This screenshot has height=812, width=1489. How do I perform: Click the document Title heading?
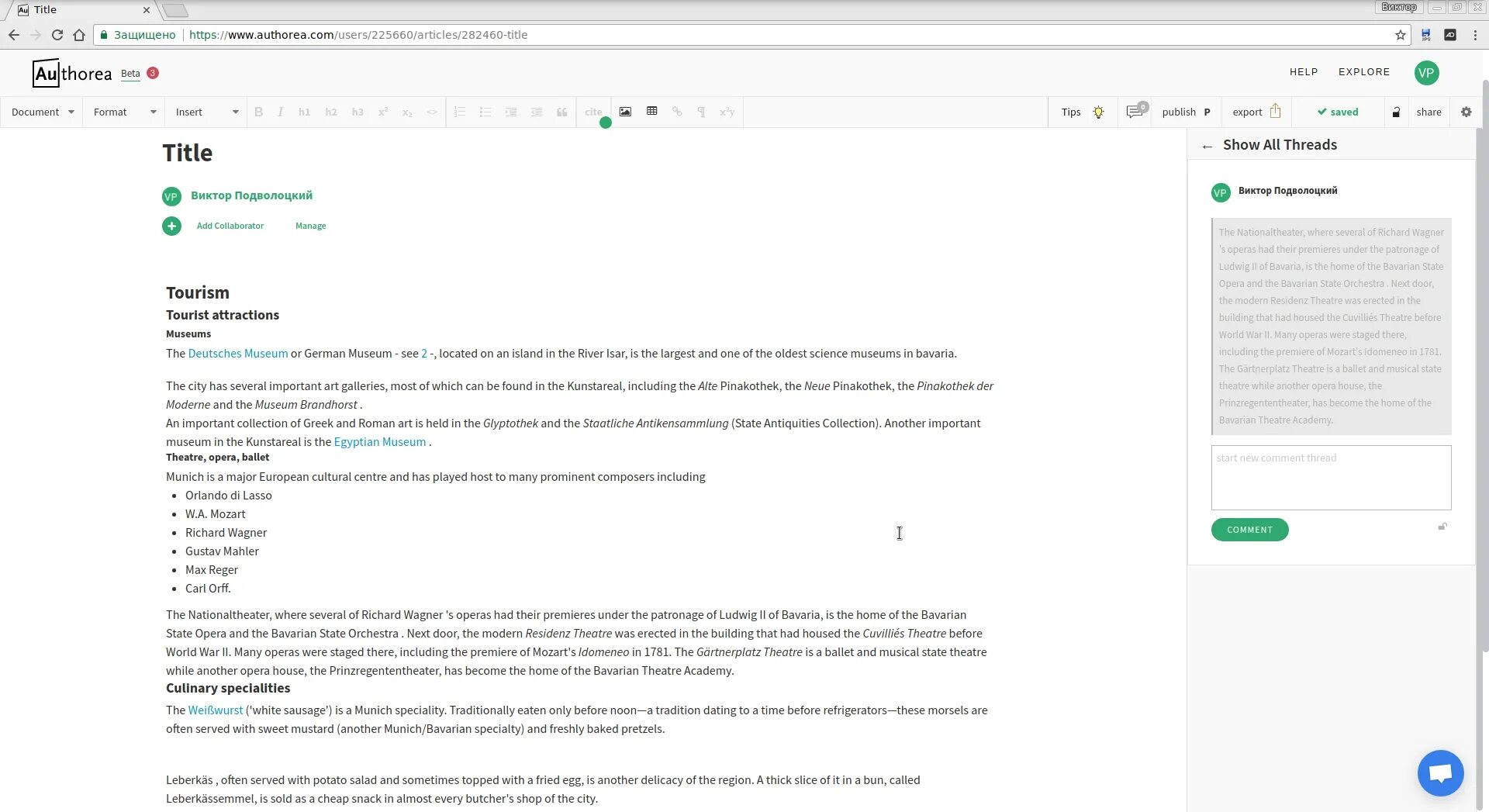pos(187,153)
